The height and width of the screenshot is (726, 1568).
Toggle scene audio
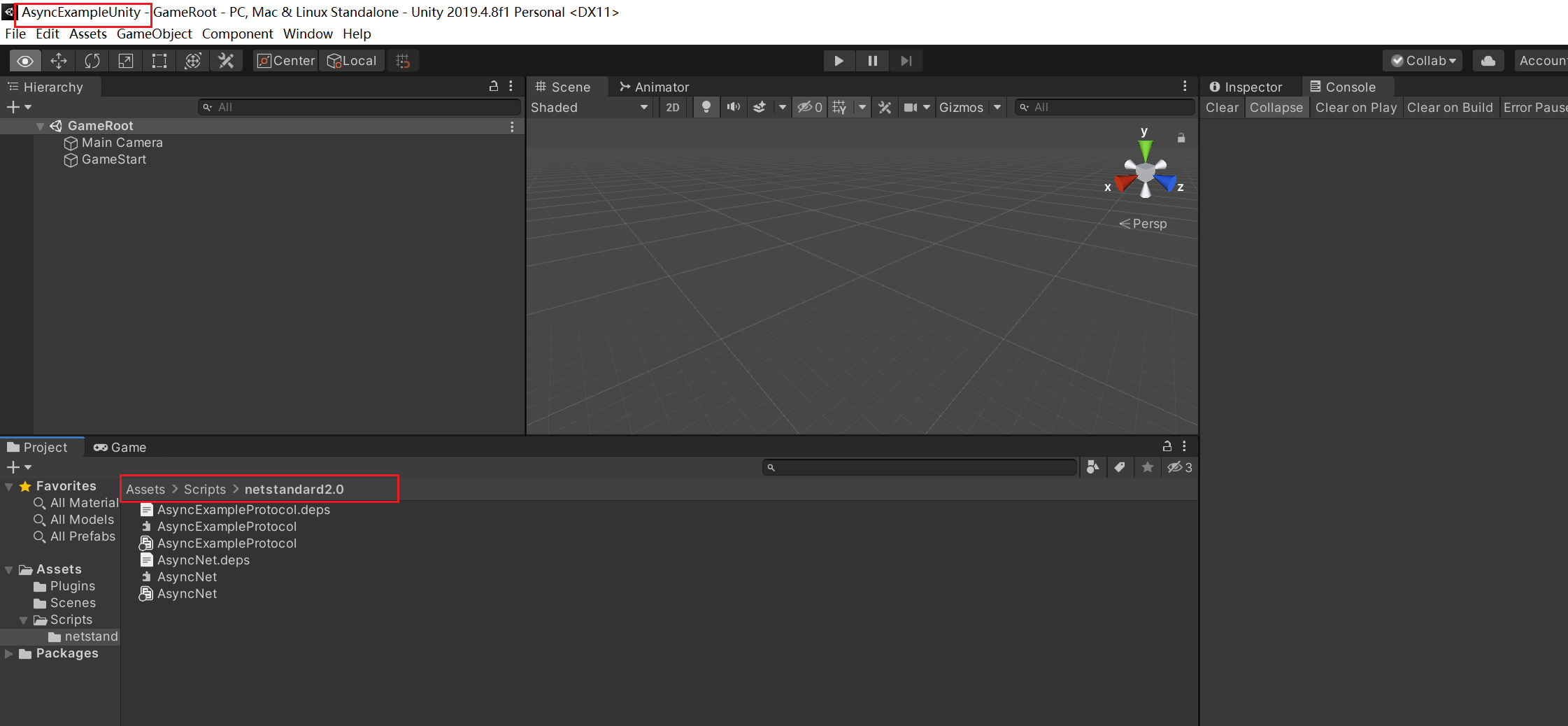733,107
